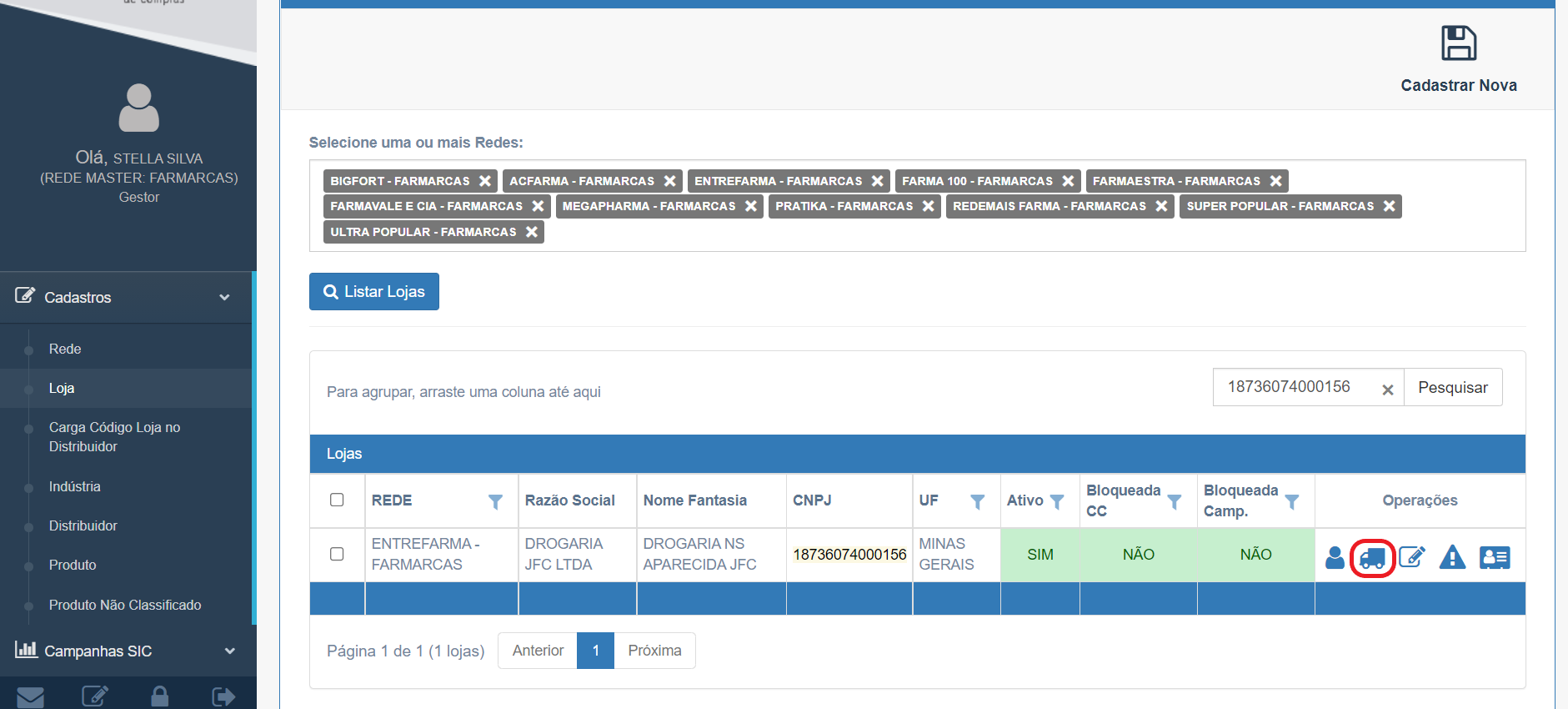1568x709 pixels.
Task: Click the logout arrow icon in sidebar footer
Action: [223, 696]
